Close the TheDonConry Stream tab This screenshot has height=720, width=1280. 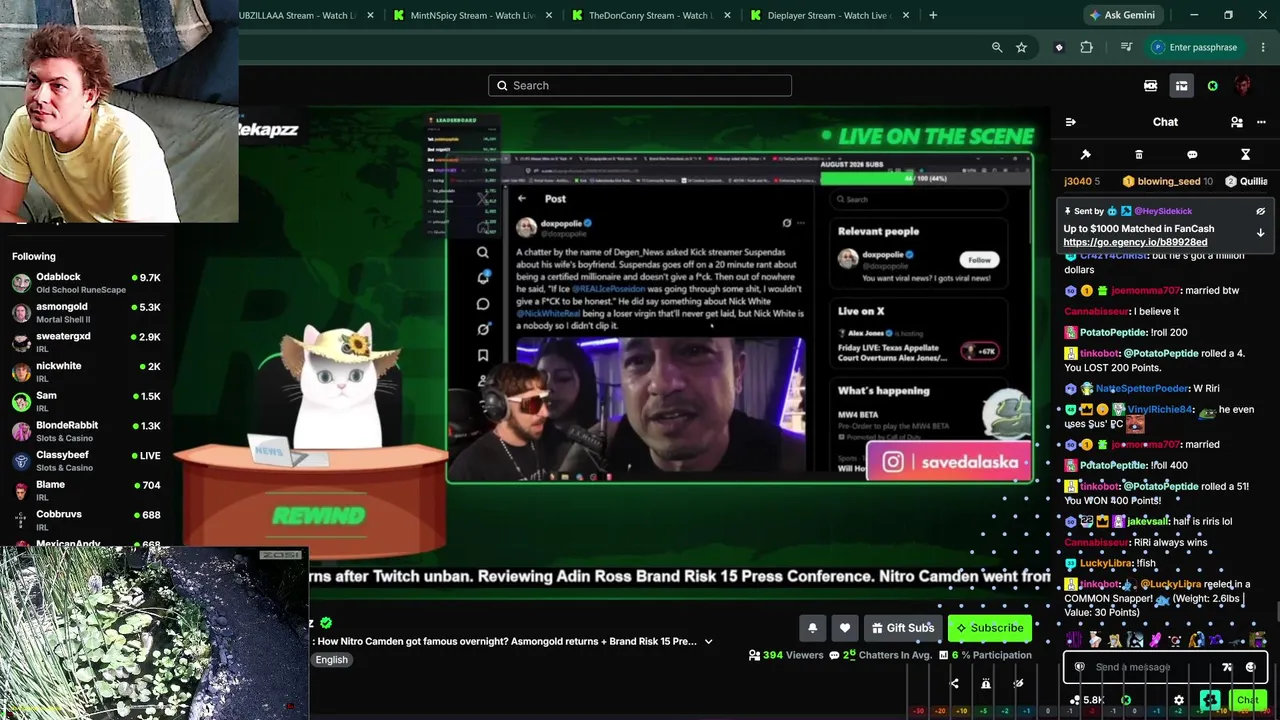[x=727, y=15]
